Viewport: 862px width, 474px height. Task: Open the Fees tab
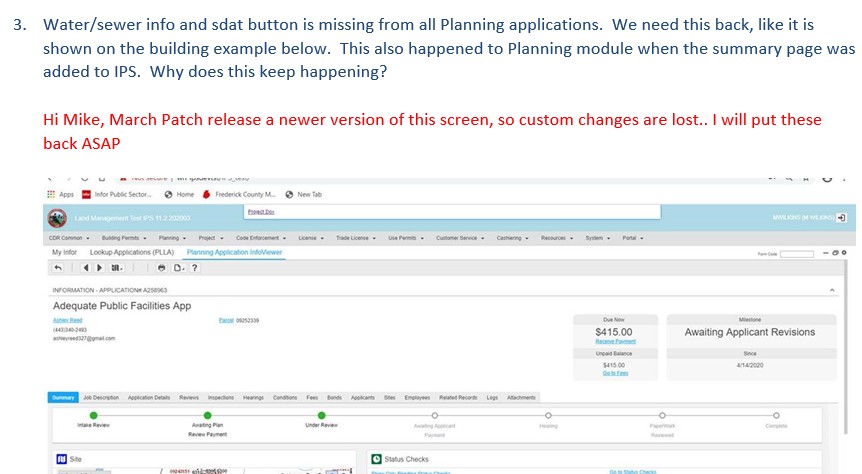[312, 398]
